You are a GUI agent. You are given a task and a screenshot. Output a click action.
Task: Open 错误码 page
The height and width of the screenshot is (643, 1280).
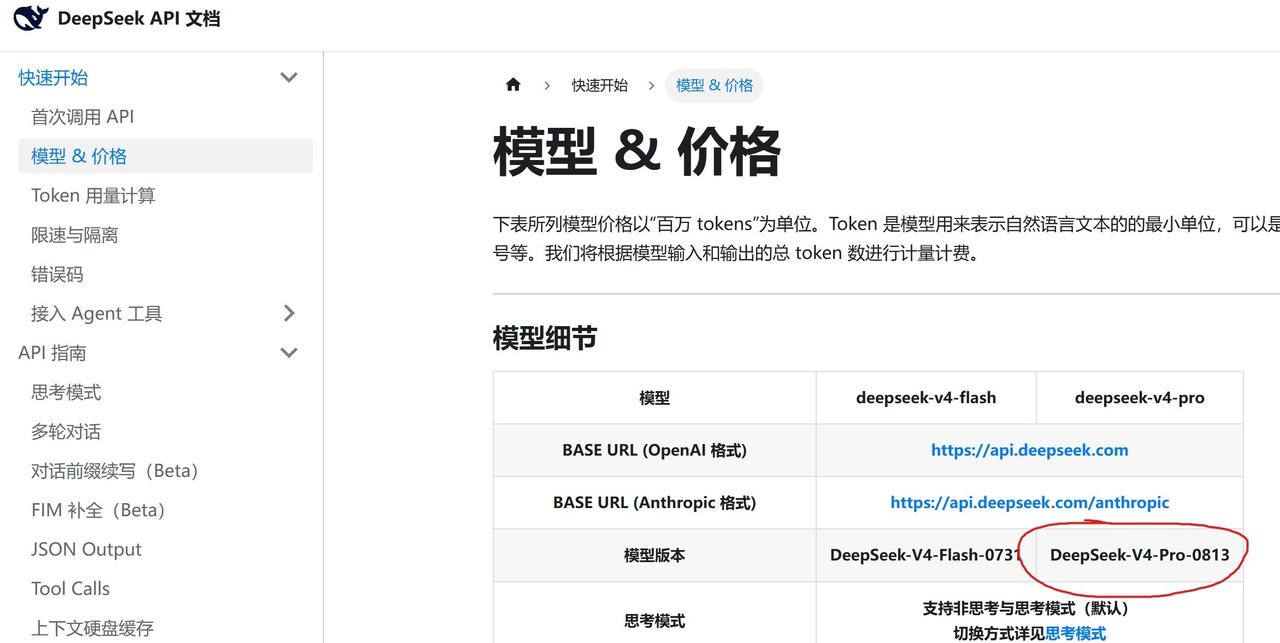pos(57,274)
